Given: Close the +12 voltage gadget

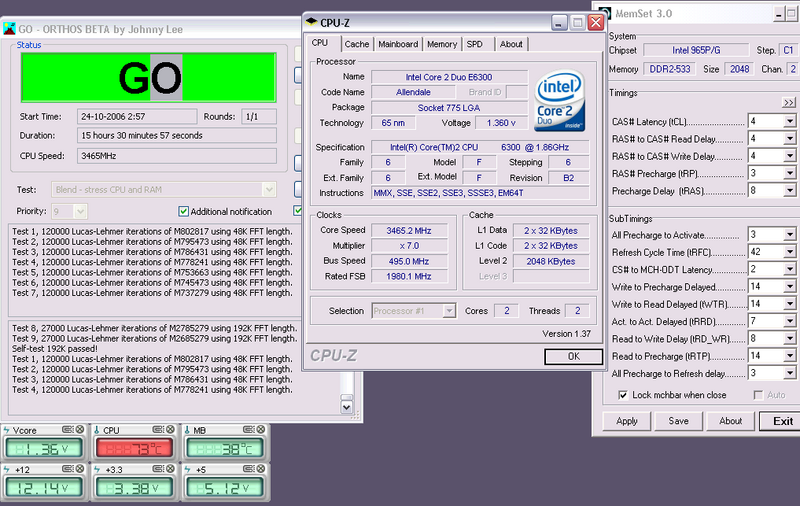Looking at the screenshot, I should pyautogui.click(x=80, y=468).
